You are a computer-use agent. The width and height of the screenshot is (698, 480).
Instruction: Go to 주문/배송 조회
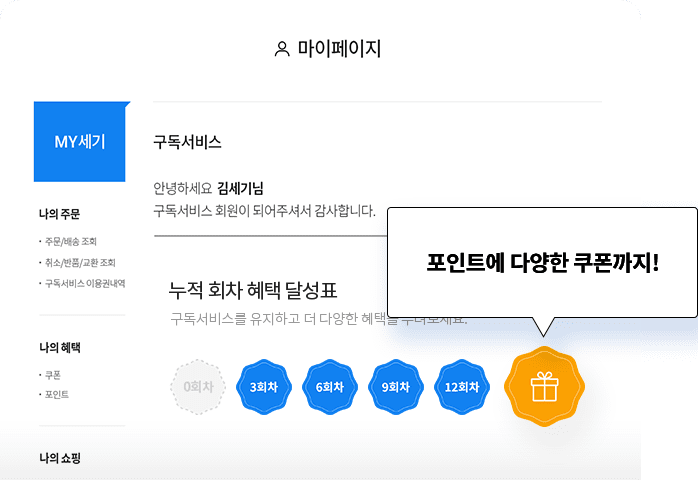pos(70,241)
